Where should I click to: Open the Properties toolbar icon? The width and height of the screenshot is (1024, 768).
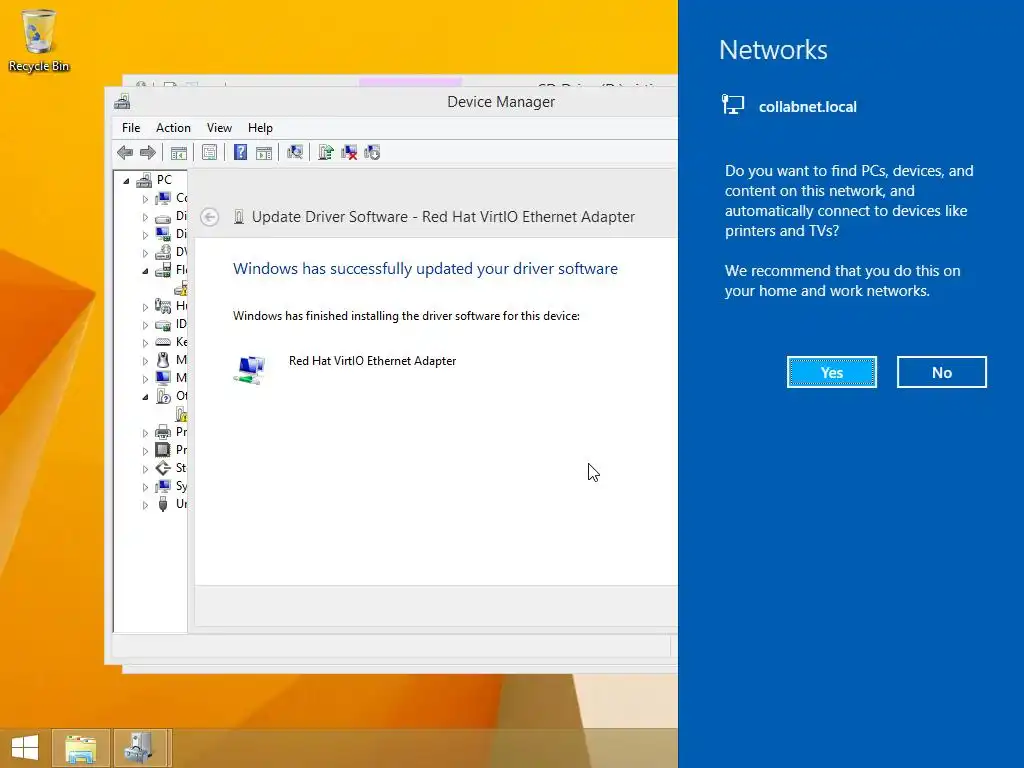209,153
